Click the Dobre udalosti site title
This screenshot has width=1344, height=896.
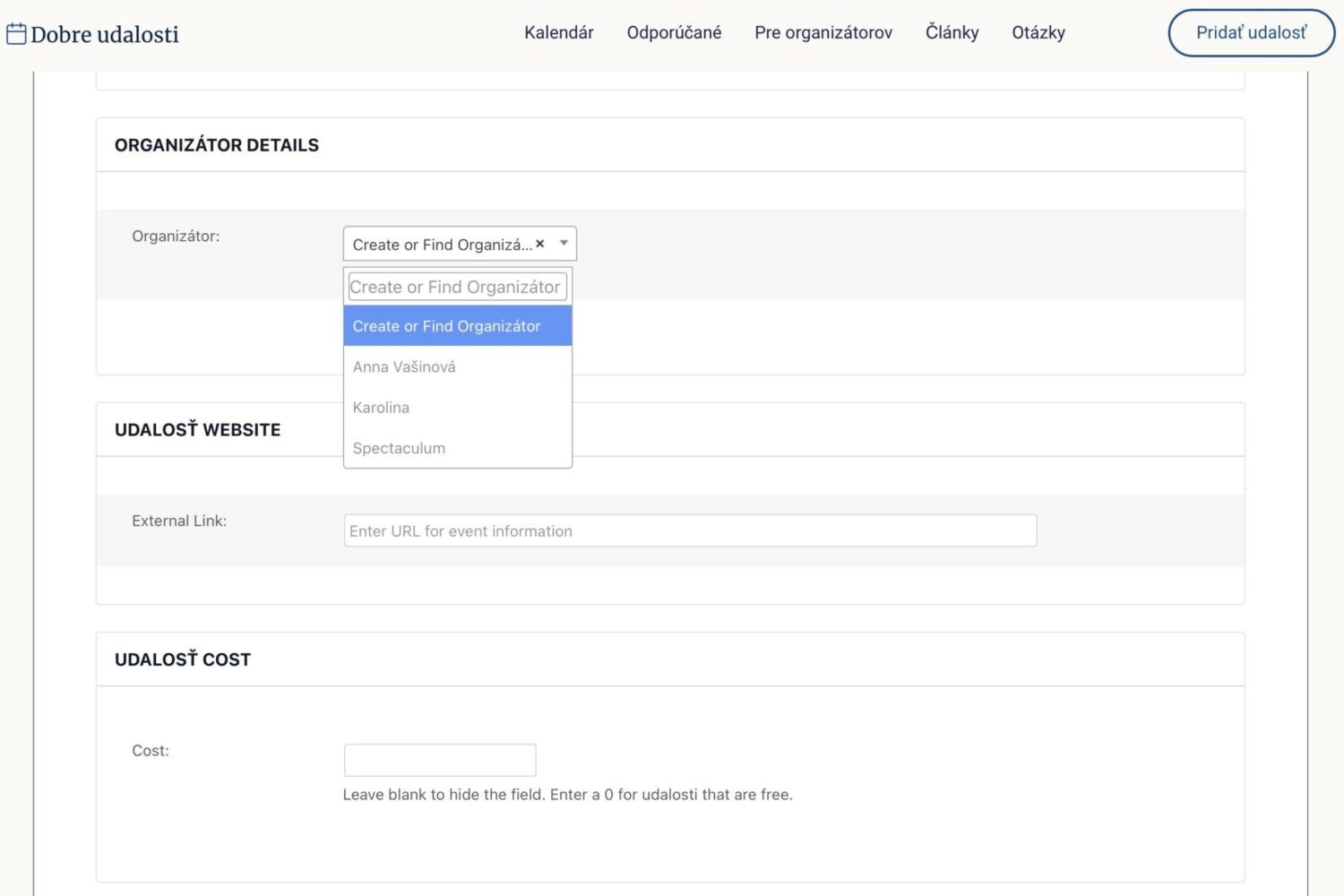105,34
